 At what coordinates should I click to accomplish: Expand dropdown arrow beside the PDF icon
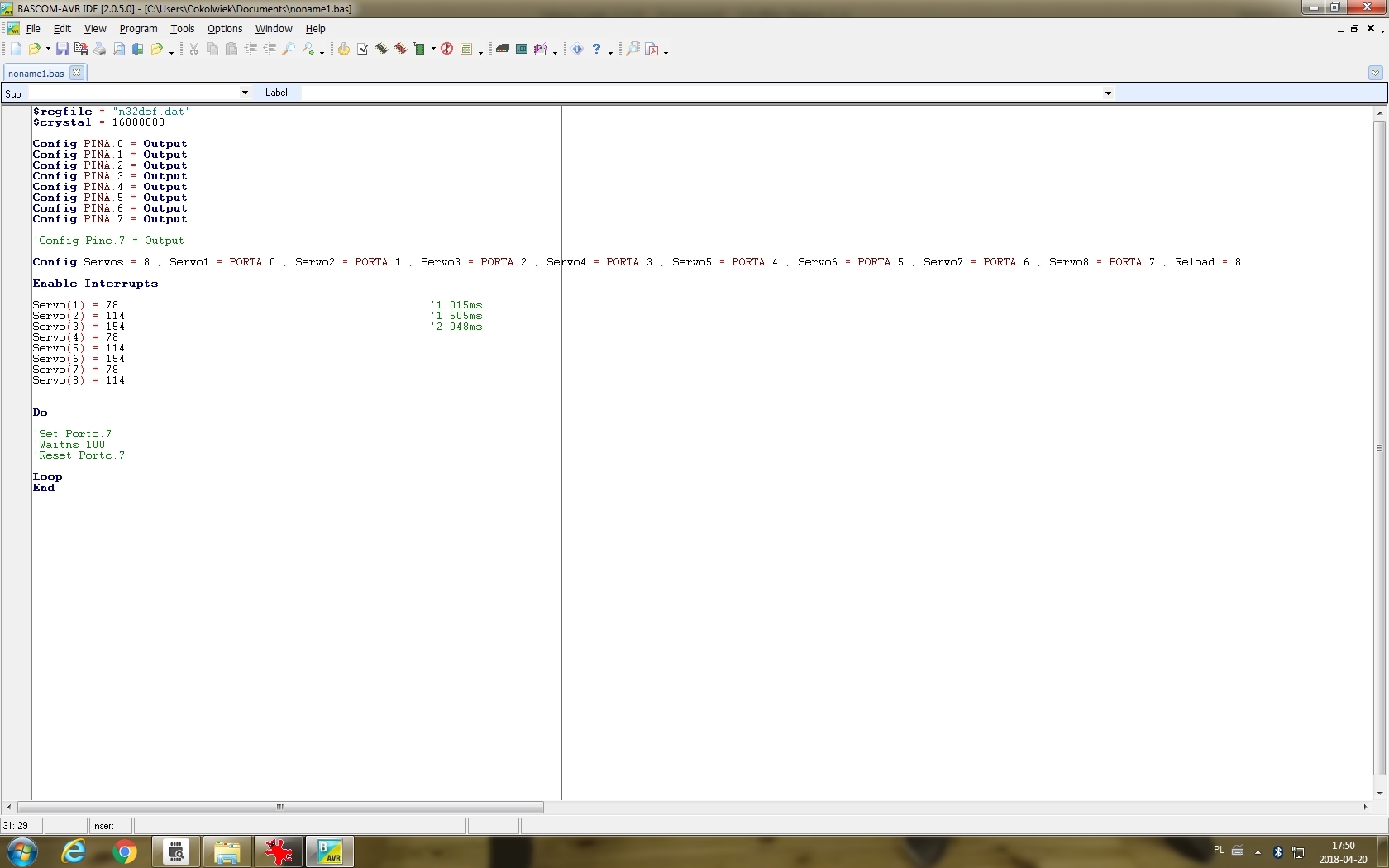click(666, 51)
